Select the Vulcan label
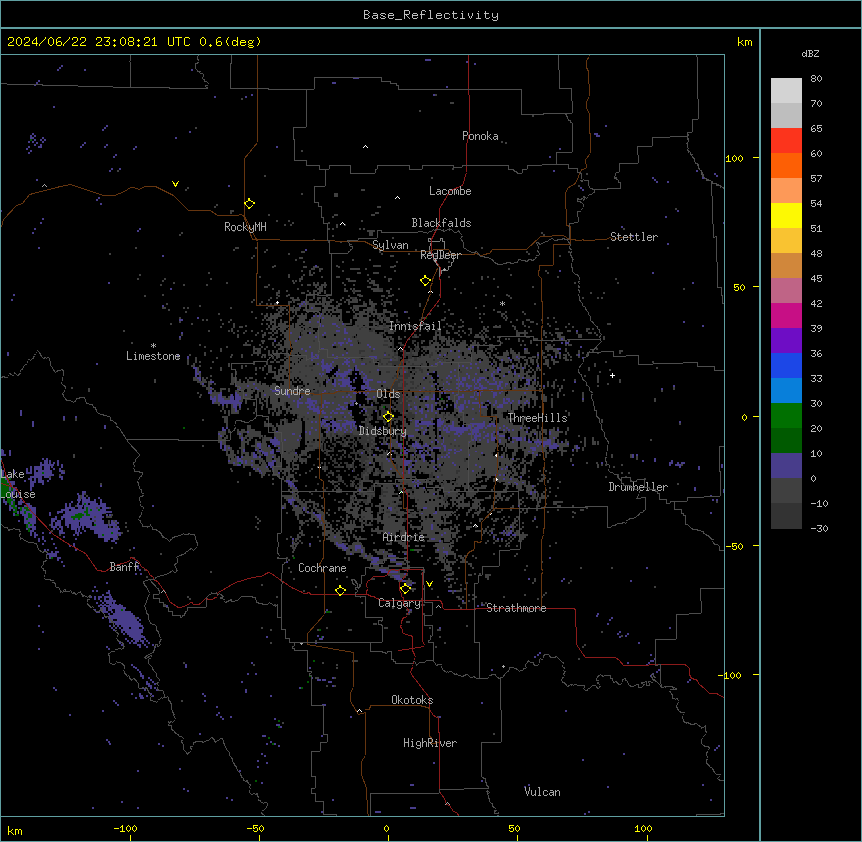 pyautogui.click(x=542, y=792)
